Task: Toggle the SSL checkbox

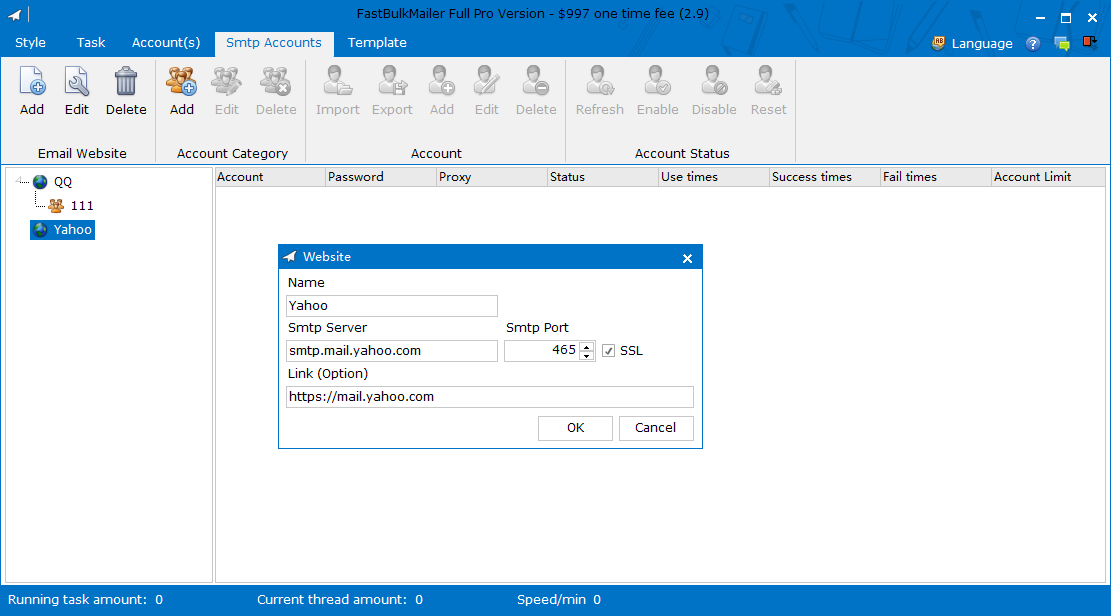Action: pyautogui.click(x=609, y=351)
